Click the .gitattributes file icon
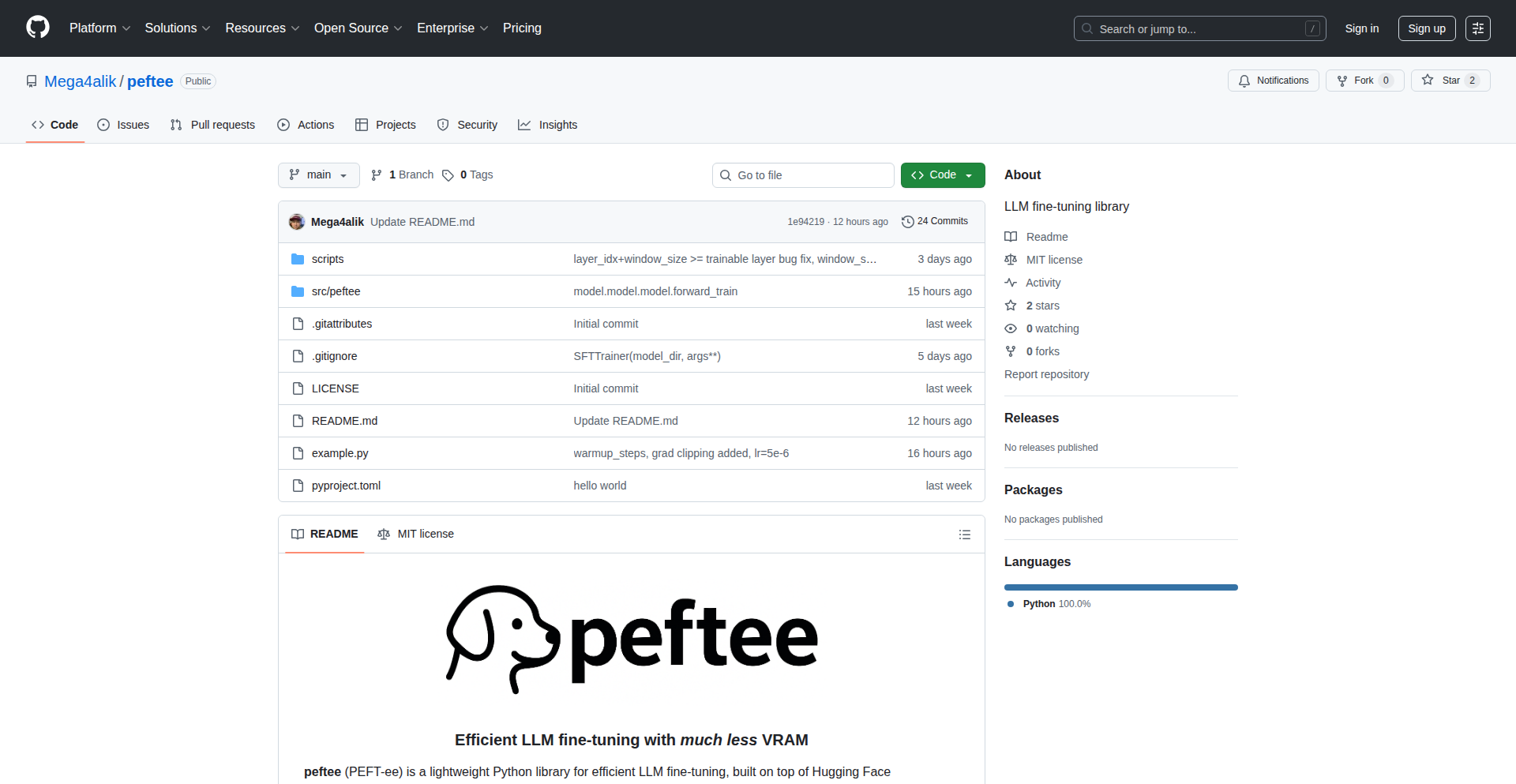The image size is (1516, 784). coord(298,324)
